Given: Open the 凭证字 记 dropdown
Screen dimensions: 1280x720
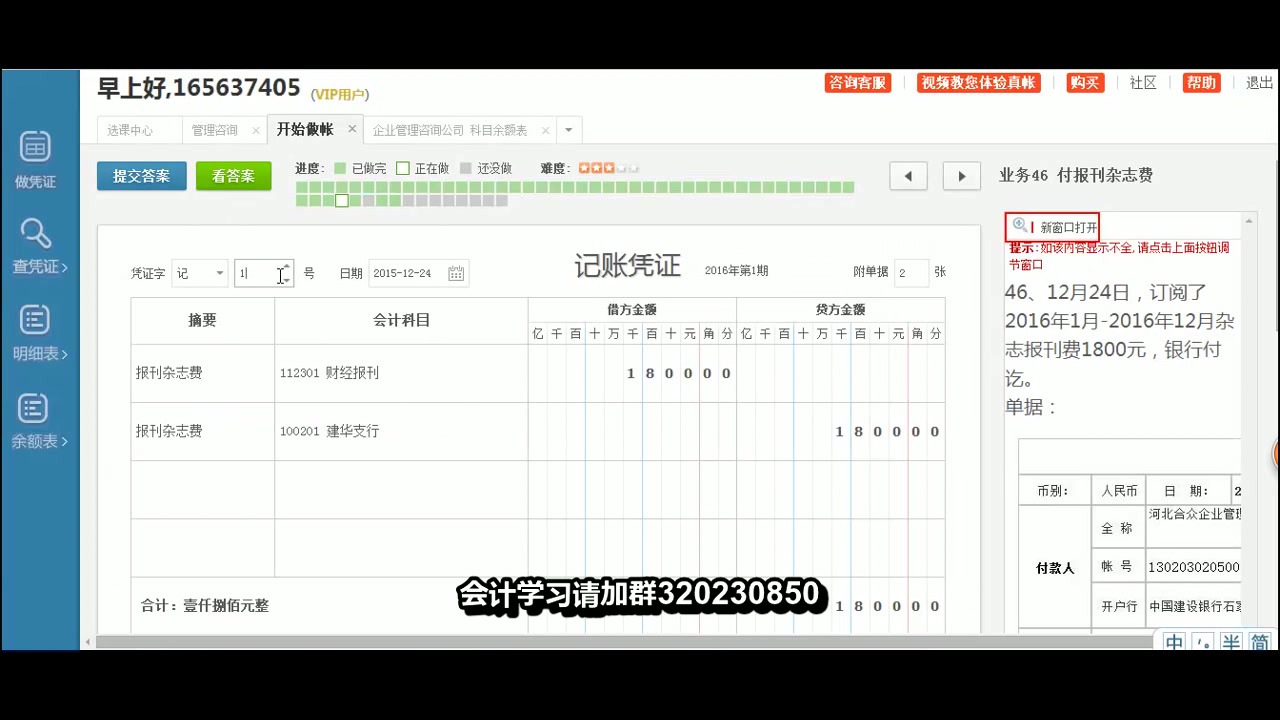Looking at the screenshot, I should pyautogui.click(x=200, y=273).
